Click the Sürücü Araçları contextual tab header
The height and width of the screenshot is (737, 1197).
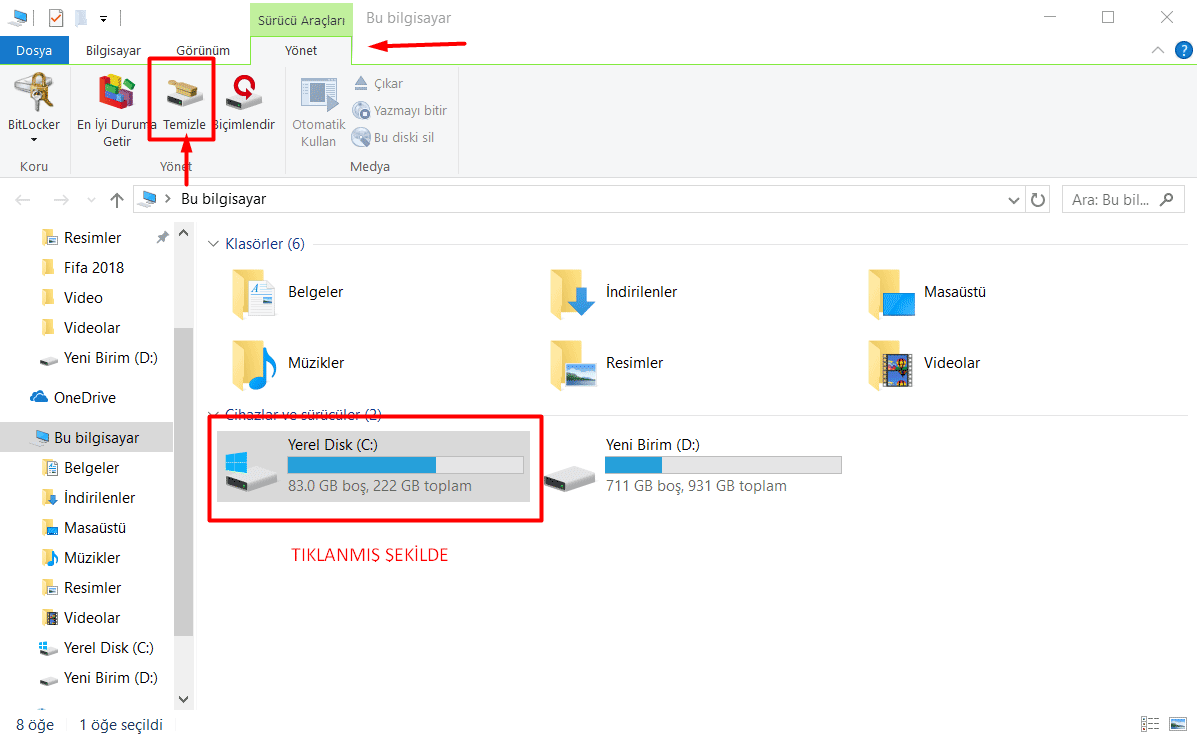coord(302,20)
